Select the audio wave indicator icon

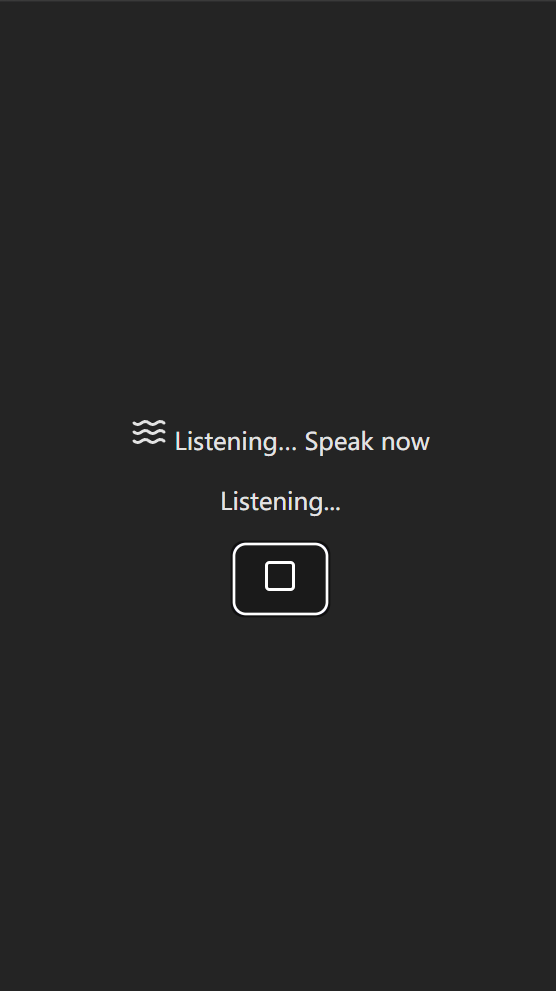pyautogui.click(x=149, y=433)
